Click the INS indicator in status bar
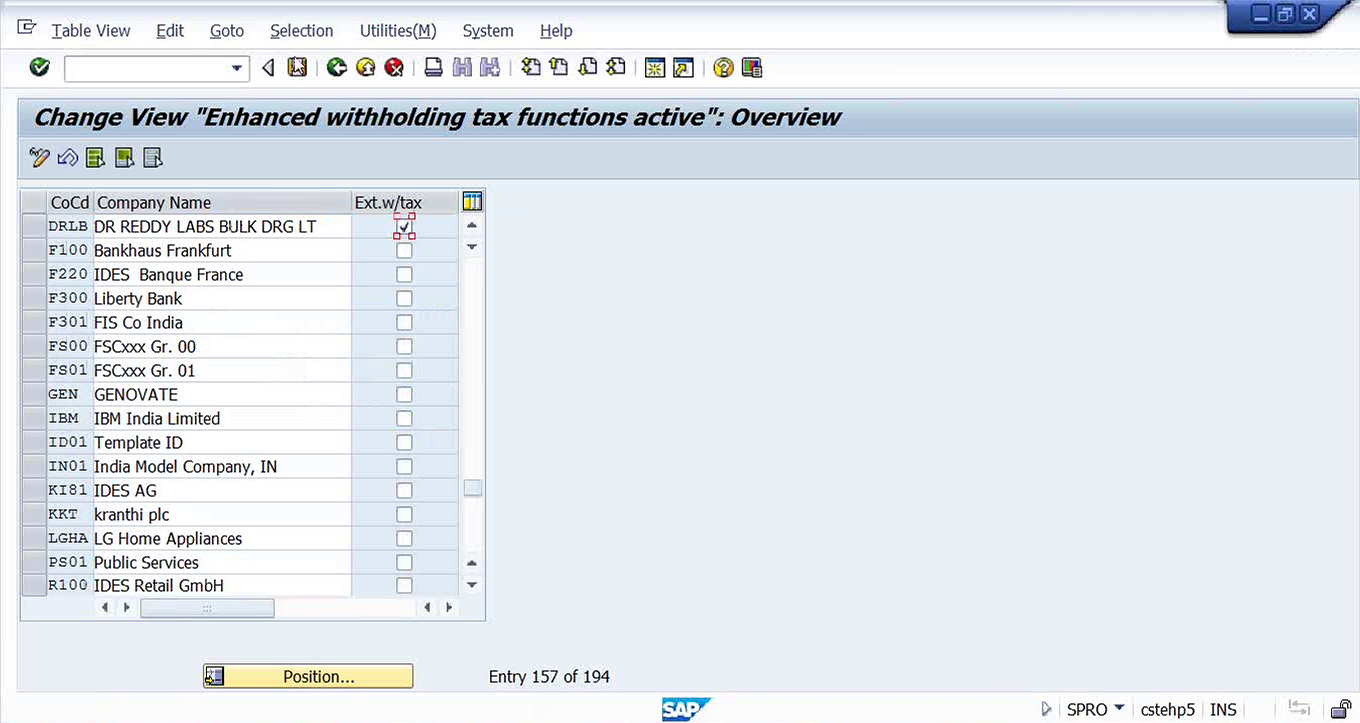 (x=1223, y=709)
